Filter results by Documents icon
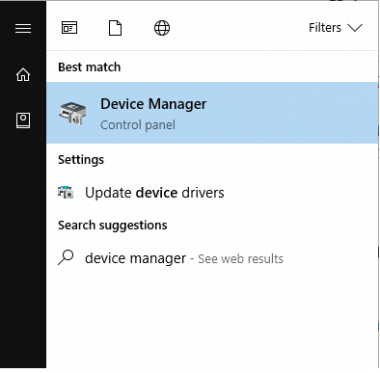380x373 pixels. 115,28
